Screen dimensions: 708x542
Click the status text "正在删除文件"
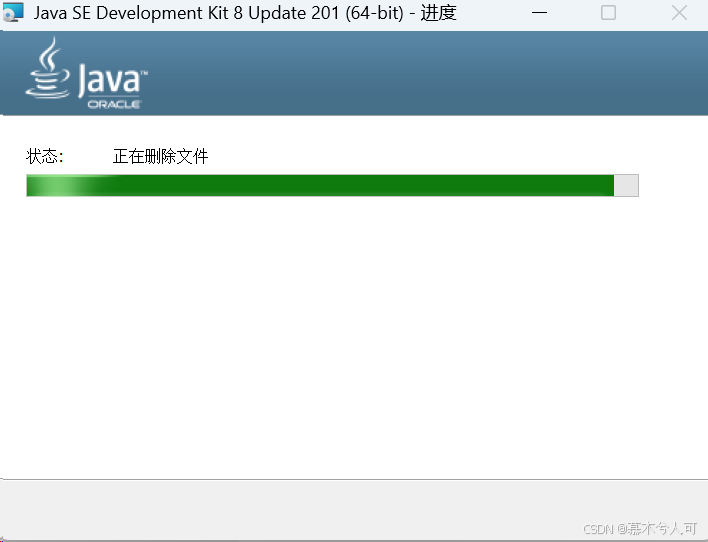click(x=160, y=157)
